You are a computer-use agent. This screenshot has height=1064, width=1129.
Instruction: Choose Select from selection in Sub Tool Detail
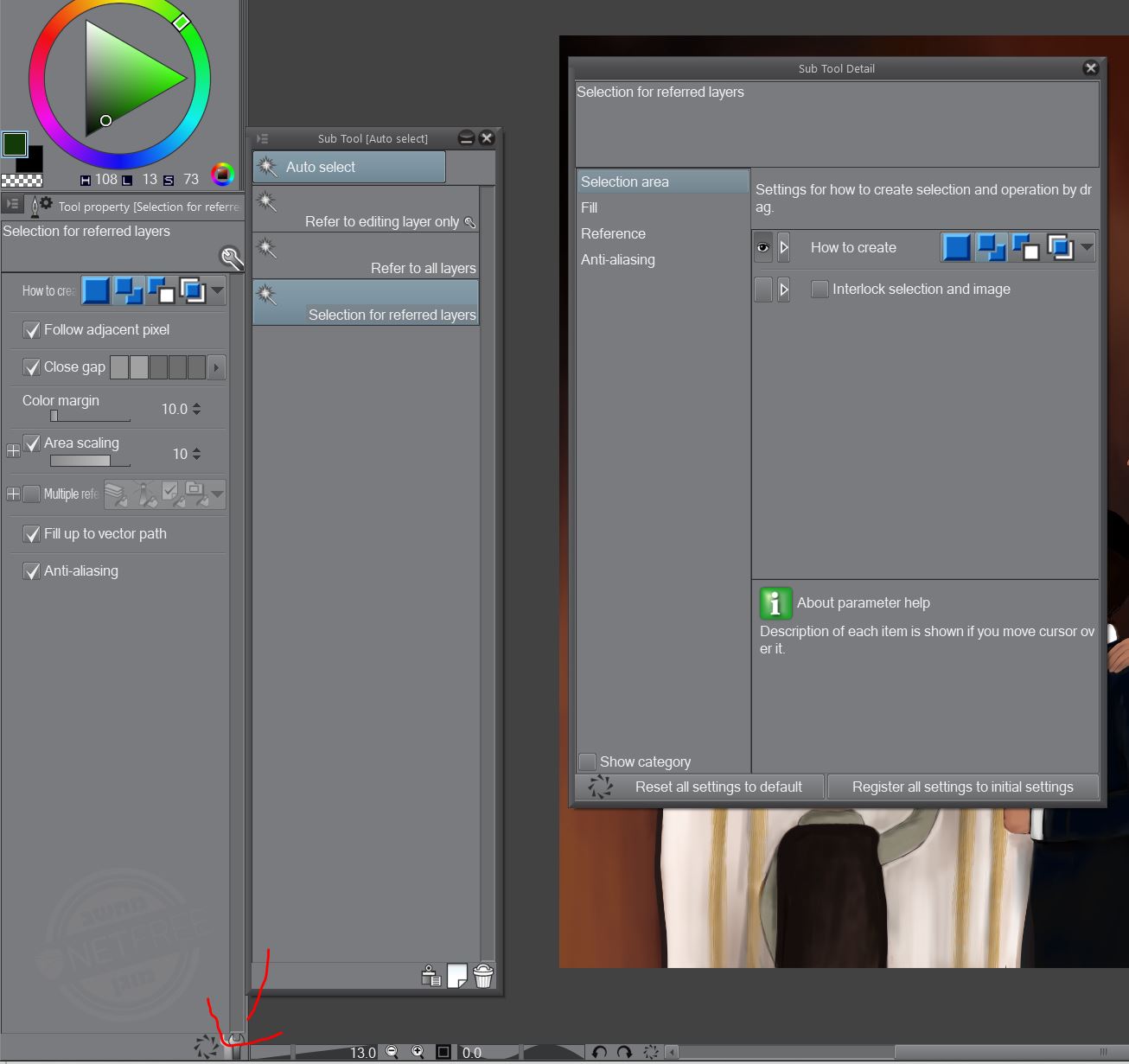point(1061,247)
